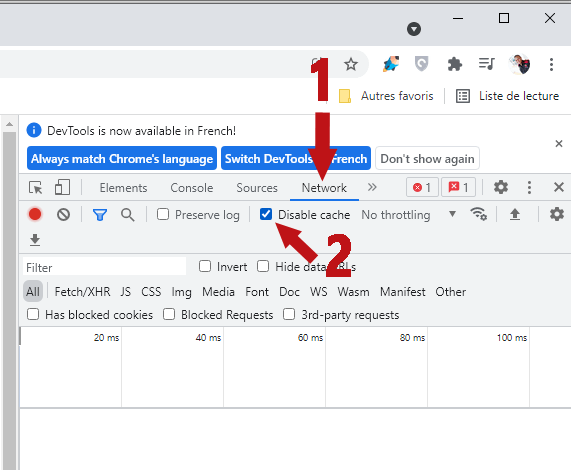571x470 pixels.
Task: Close the DevTools panel
Action: click(x=559, y=187)
